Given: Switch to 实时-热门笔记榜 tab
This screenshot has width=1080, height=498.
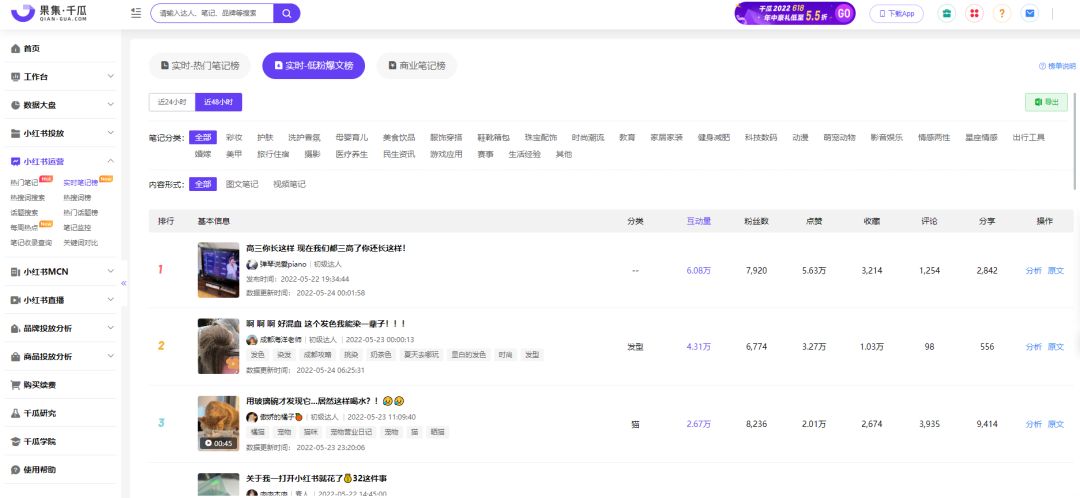Looking at the screenshot, I should click(x=200, y=65).
